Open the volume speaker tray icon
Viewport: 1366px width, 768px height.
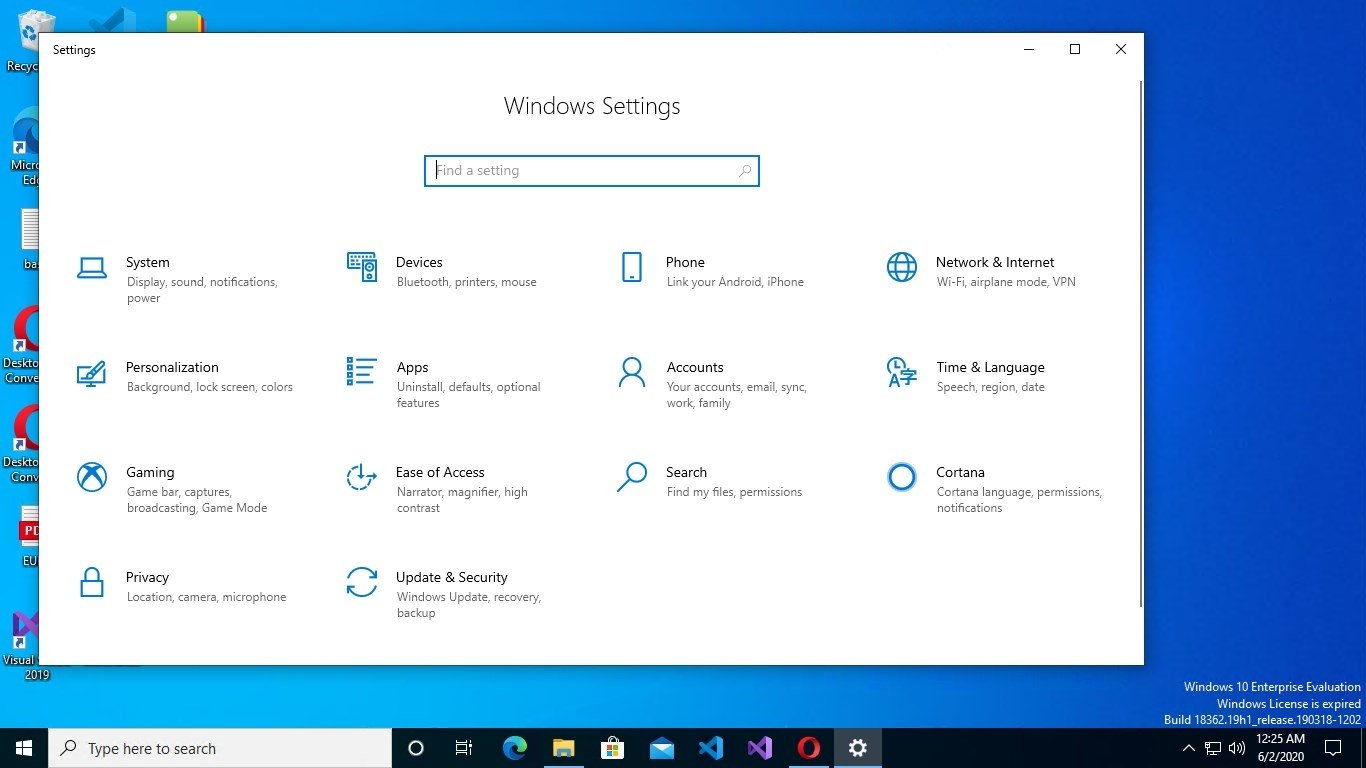(1237, 748)
